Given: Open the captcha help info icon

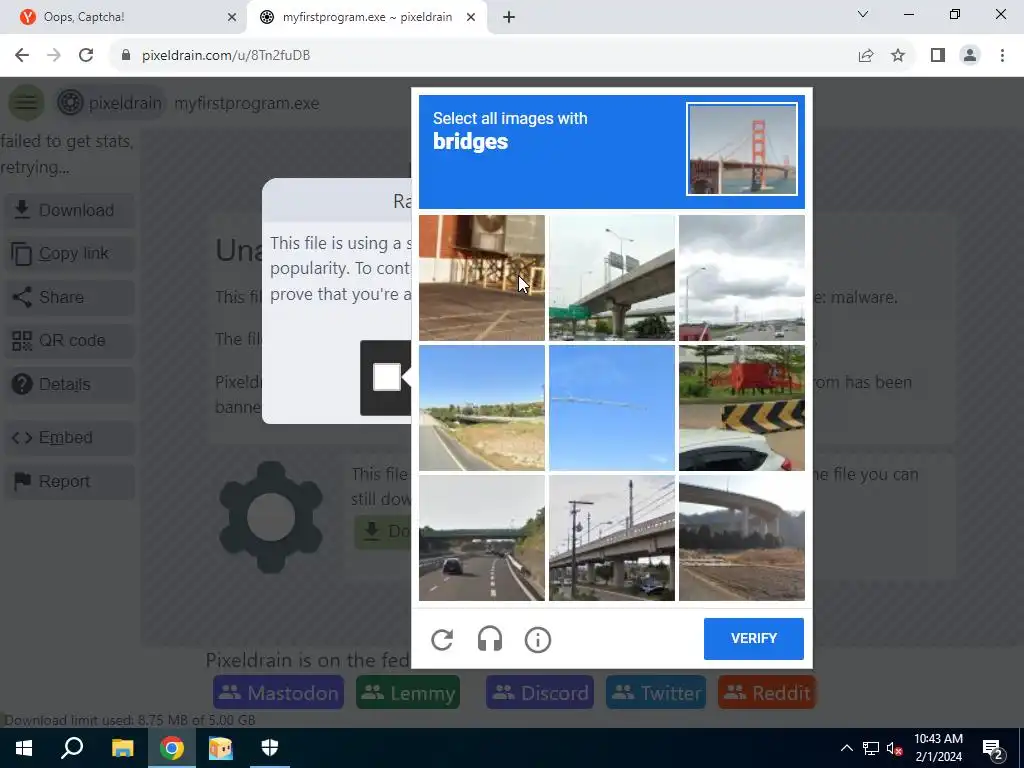Looking at the screenshot, I should click(537, 639).
